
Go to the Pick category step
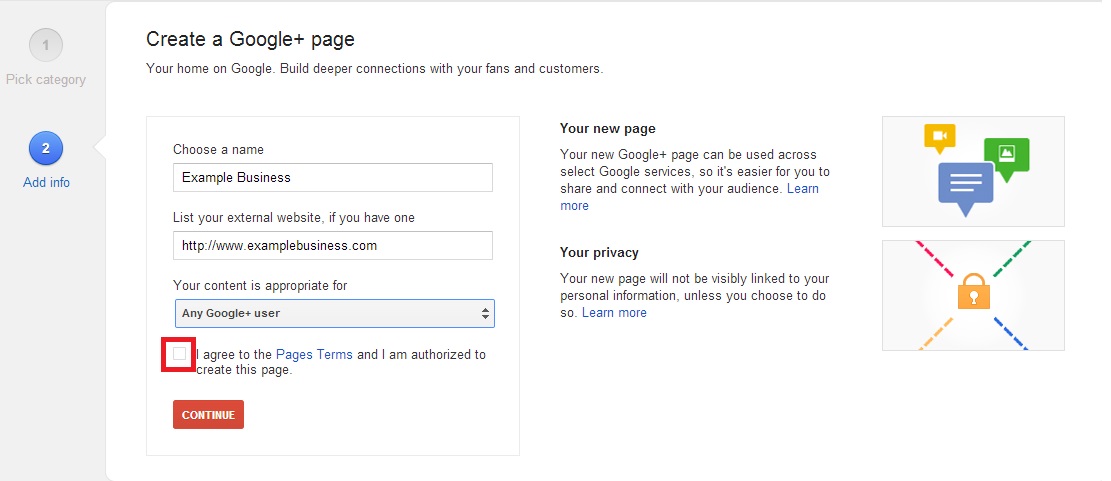pos(46,79)
